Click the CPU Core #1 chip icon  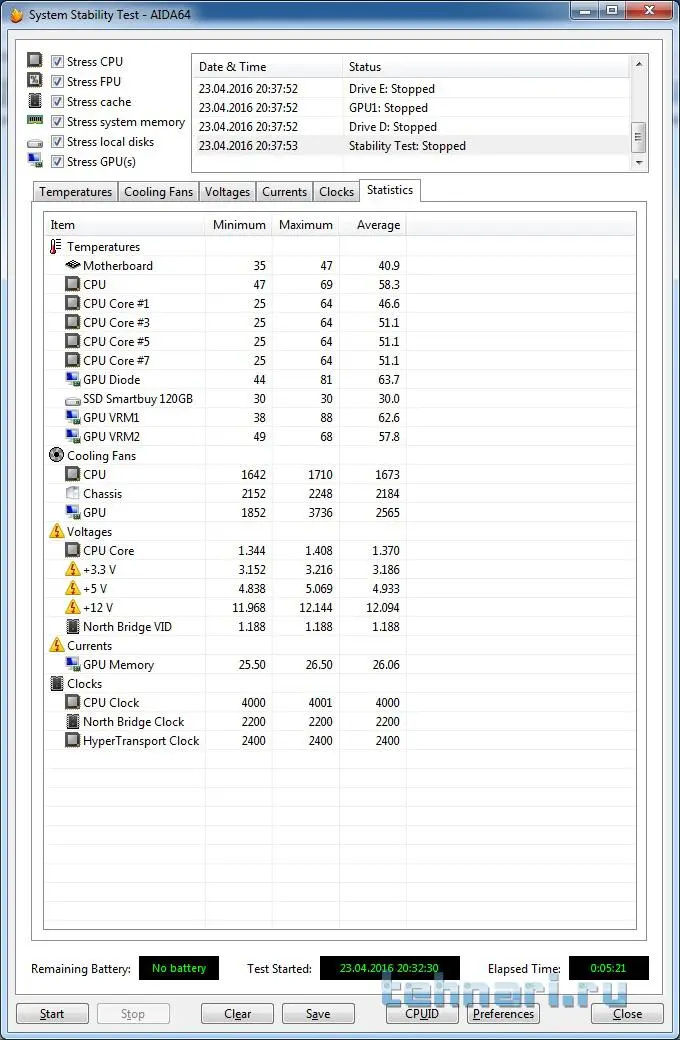72,303
